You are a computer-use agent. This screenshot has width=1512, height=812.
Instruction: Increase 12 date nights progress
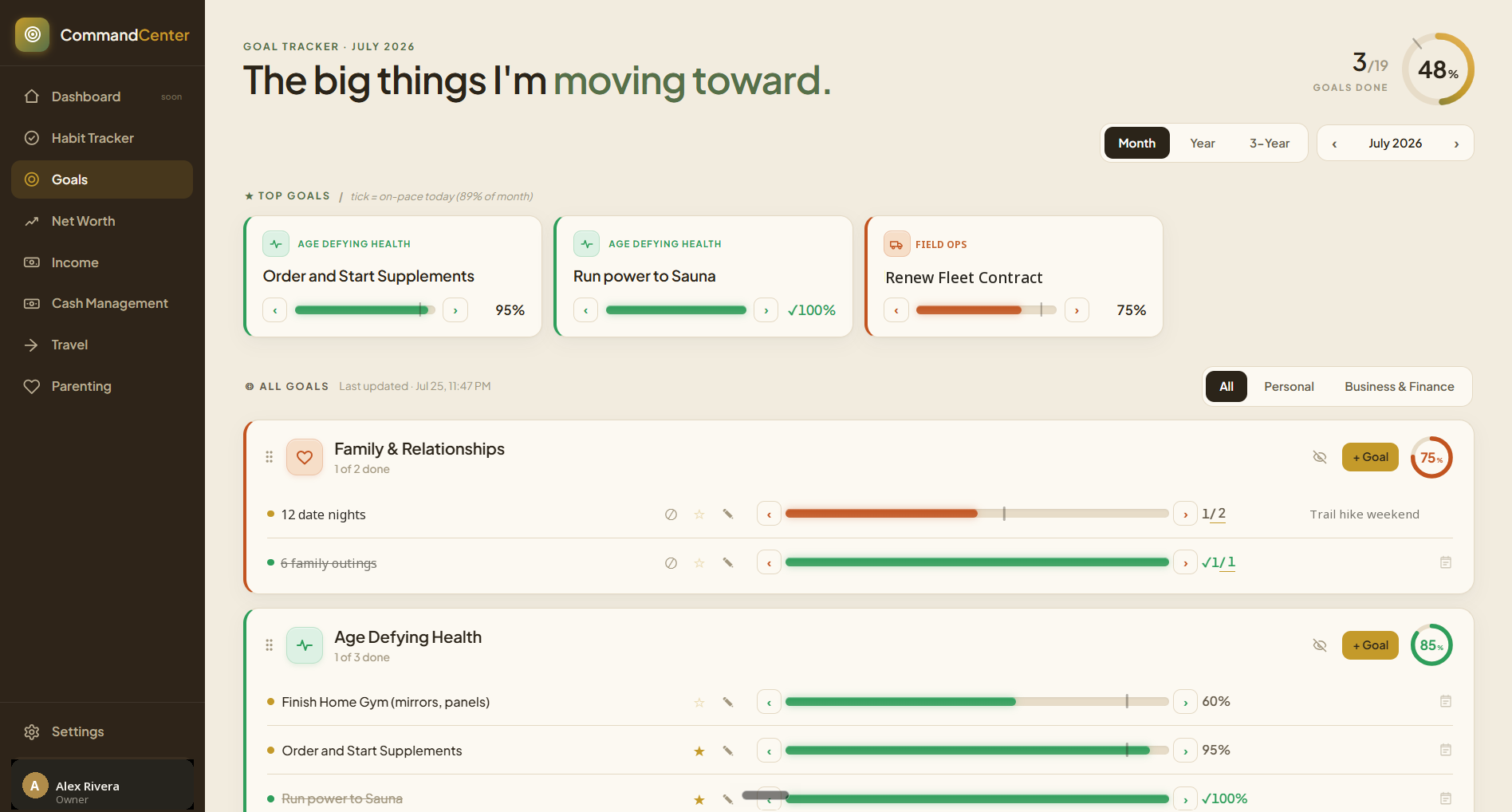pos(1186,514)
